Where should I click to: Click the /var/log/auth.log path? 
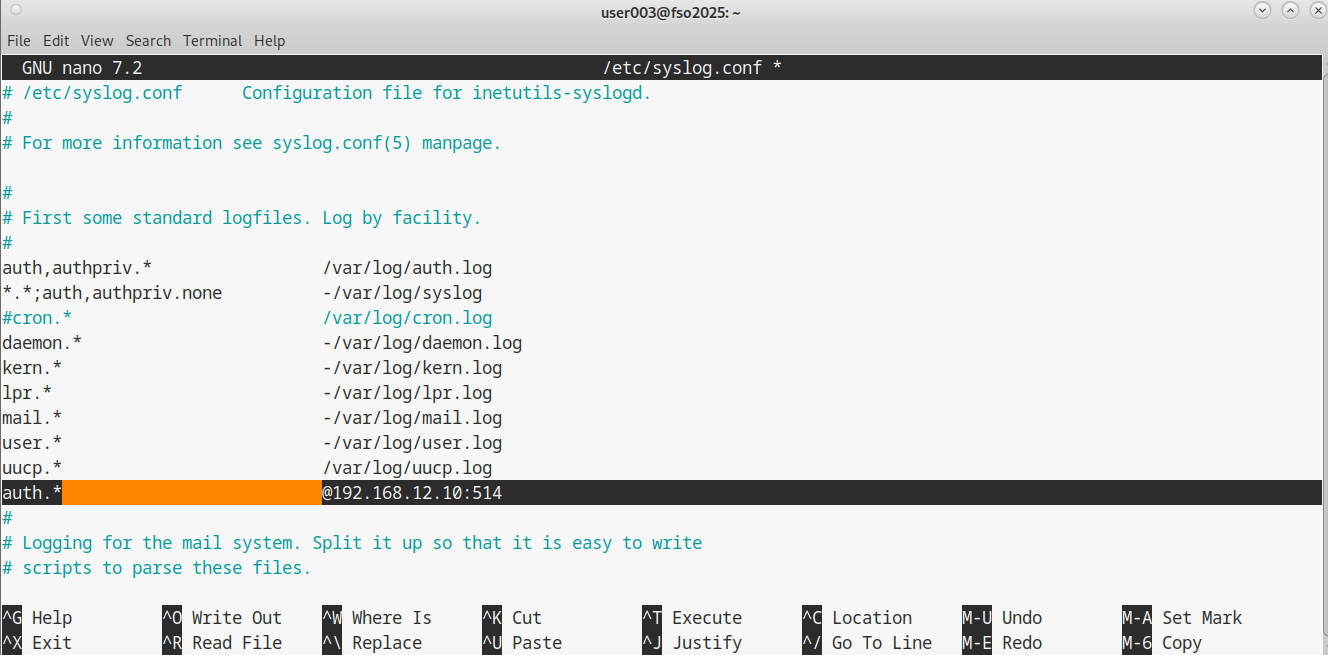pyautogui.click(x=407, y=268)
